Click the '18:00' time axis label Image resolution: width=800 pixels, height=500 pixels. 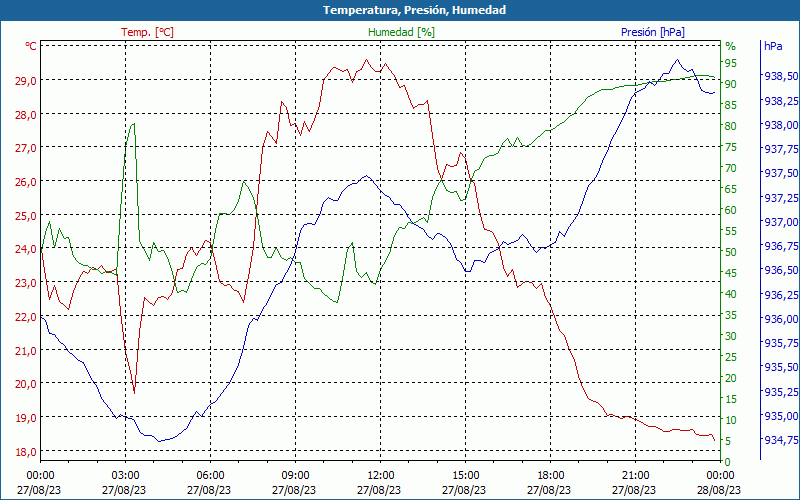(x=551, y=476)
